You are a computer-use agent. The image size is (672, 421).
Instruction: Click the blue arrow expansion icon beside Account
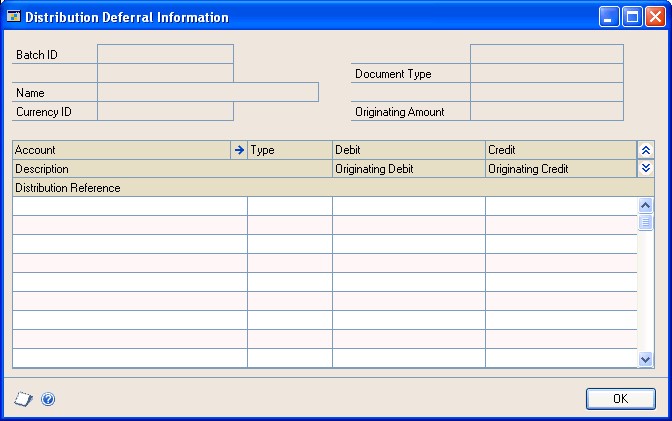tap(239, 150)
